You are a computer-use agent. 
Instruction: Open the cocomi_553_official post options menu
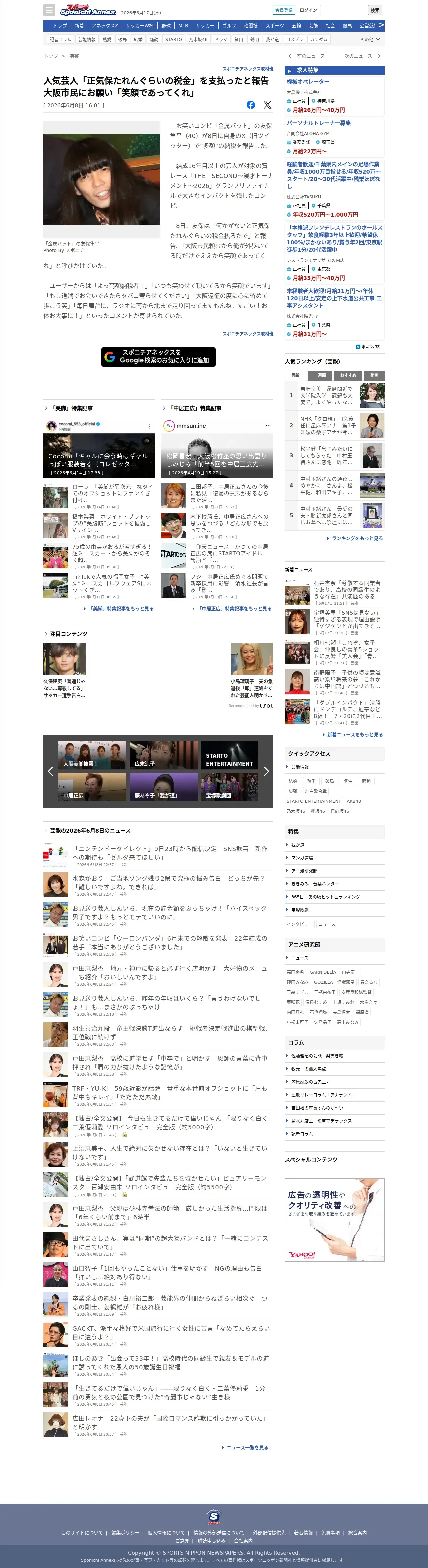149,426
